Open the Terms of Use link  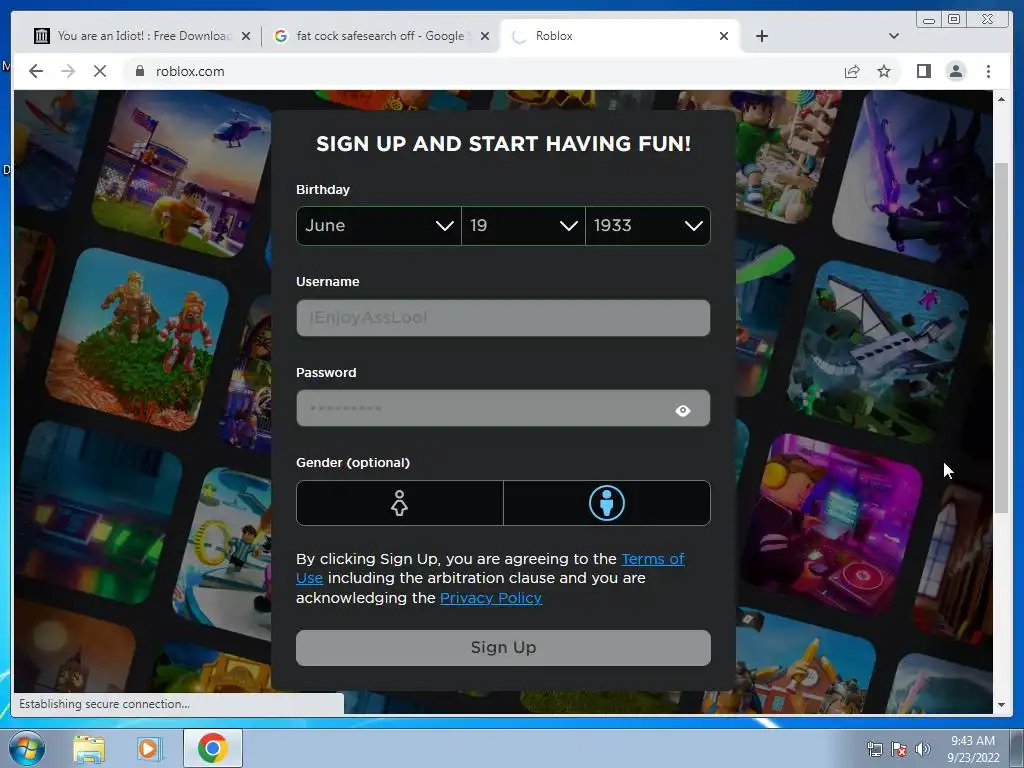652,559
